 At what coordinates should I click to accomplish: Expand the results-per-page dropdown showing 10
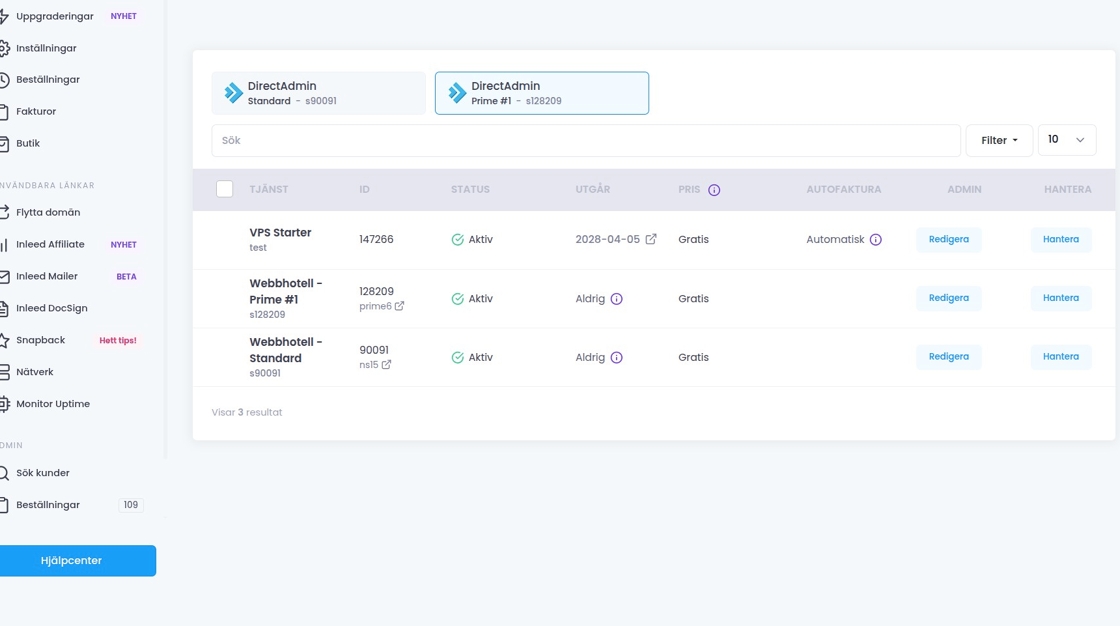click(1066, 140)
